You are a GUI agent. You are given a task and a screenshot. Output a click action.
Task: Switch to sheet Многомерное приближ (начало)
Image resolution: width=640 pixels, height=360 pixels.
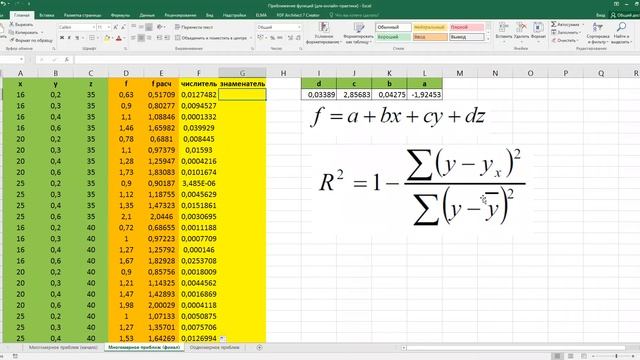(x=63, y=347)
